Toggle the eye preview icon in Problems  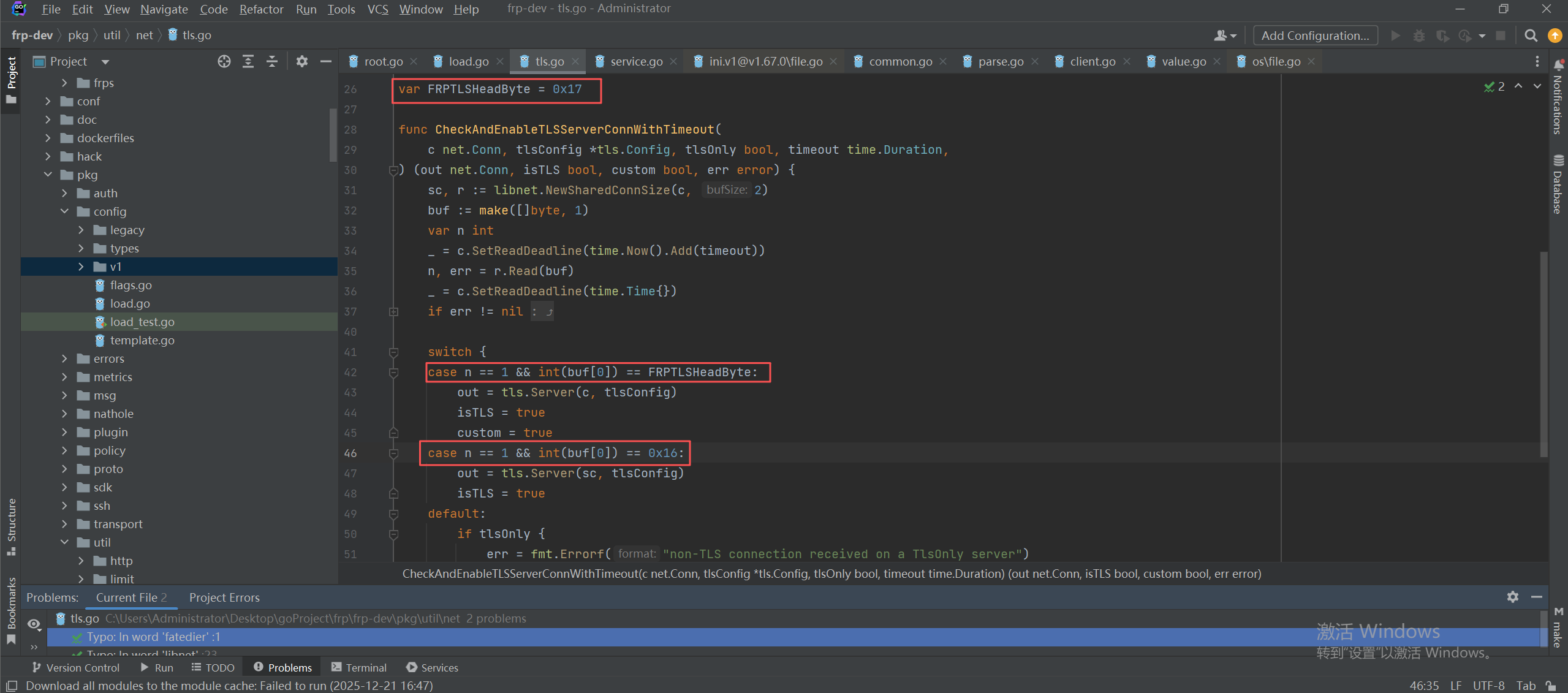click(34, 624)
